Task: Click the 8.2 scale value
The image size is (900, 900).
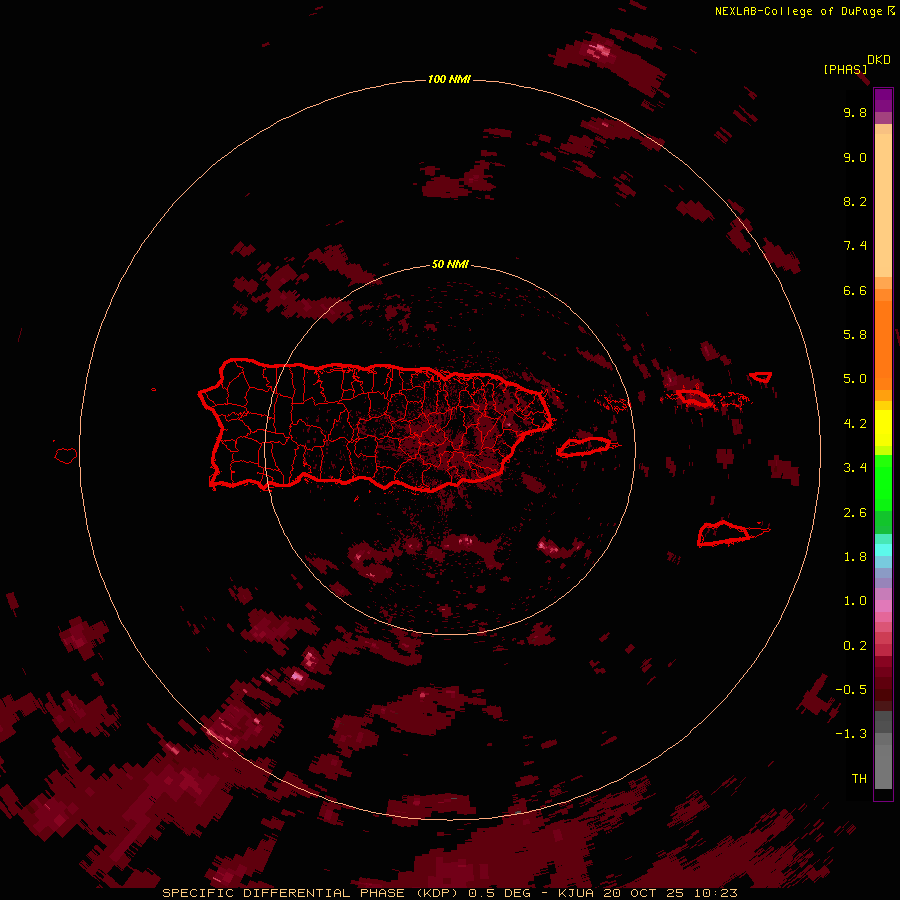Action: tap(855, 201)
